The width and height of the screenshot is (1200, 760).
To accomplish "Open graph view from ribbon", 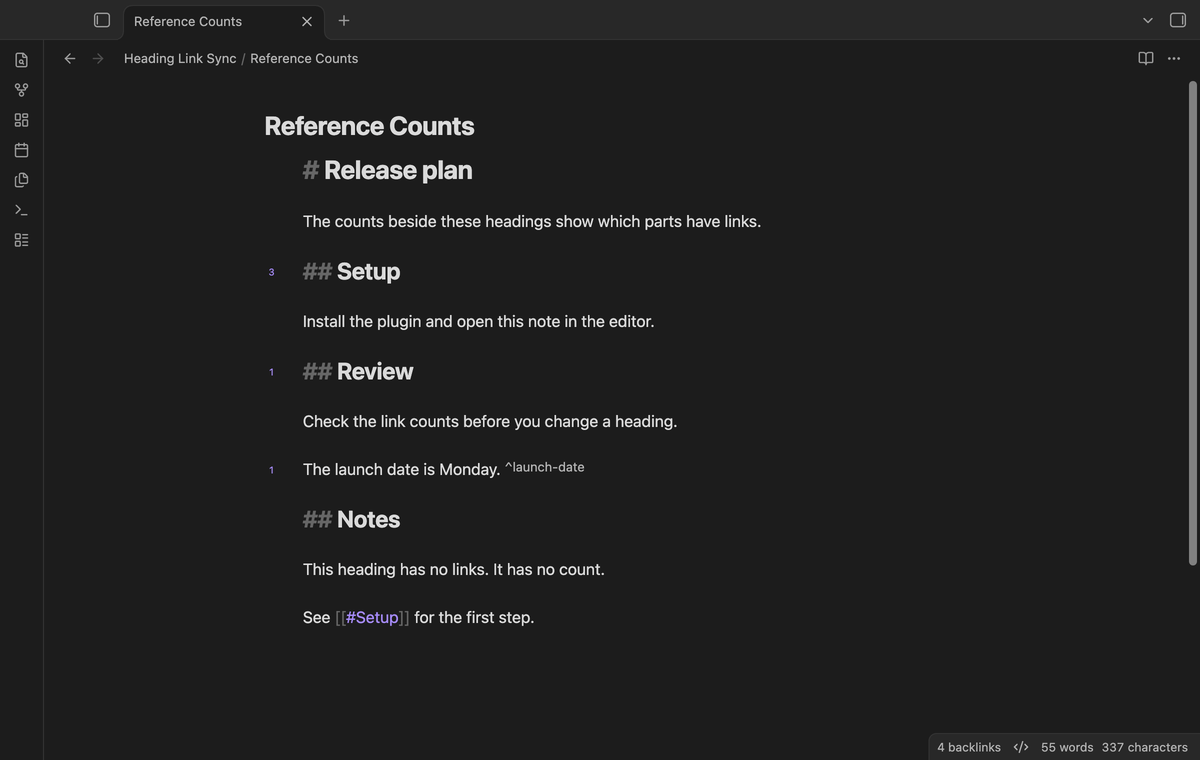I will [x=21, y=90].
